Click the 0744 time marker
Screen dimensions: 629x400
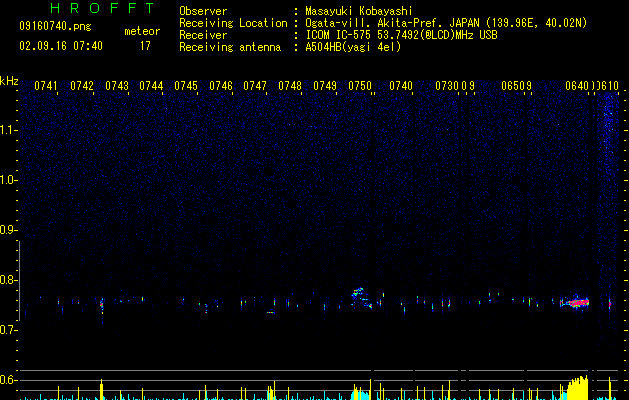(x=151, y=86)
